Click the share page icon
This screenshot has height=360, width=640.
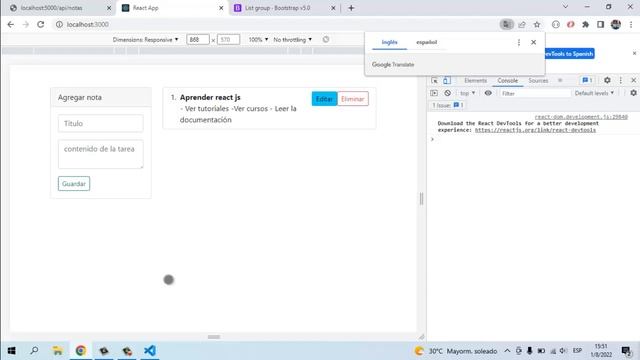point(522,24)
